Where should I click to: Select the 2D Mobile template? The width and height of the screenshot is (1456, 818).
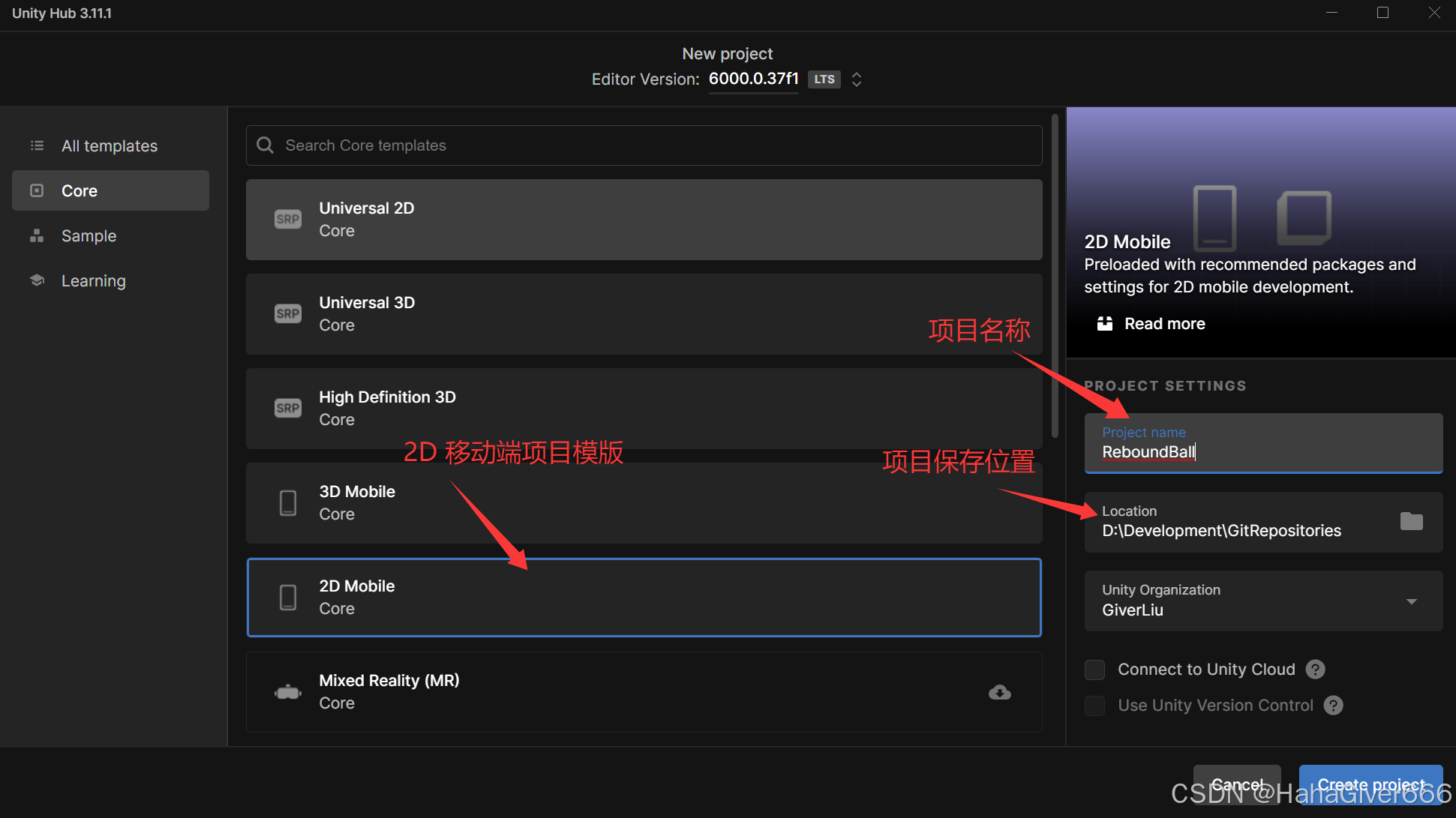click(x=644, y=598)
